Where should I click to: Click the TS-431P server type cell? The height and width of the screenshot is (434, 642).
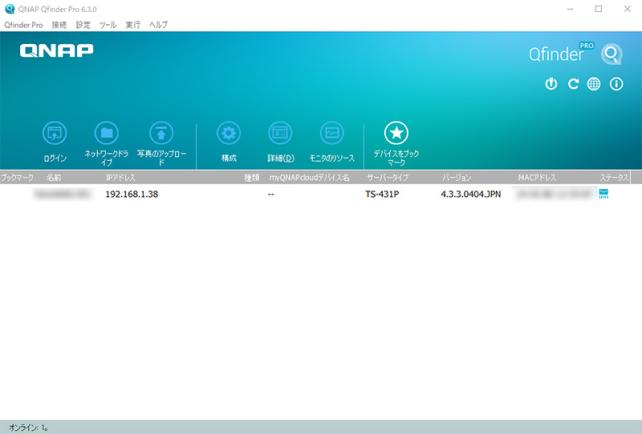pos(382,194)
